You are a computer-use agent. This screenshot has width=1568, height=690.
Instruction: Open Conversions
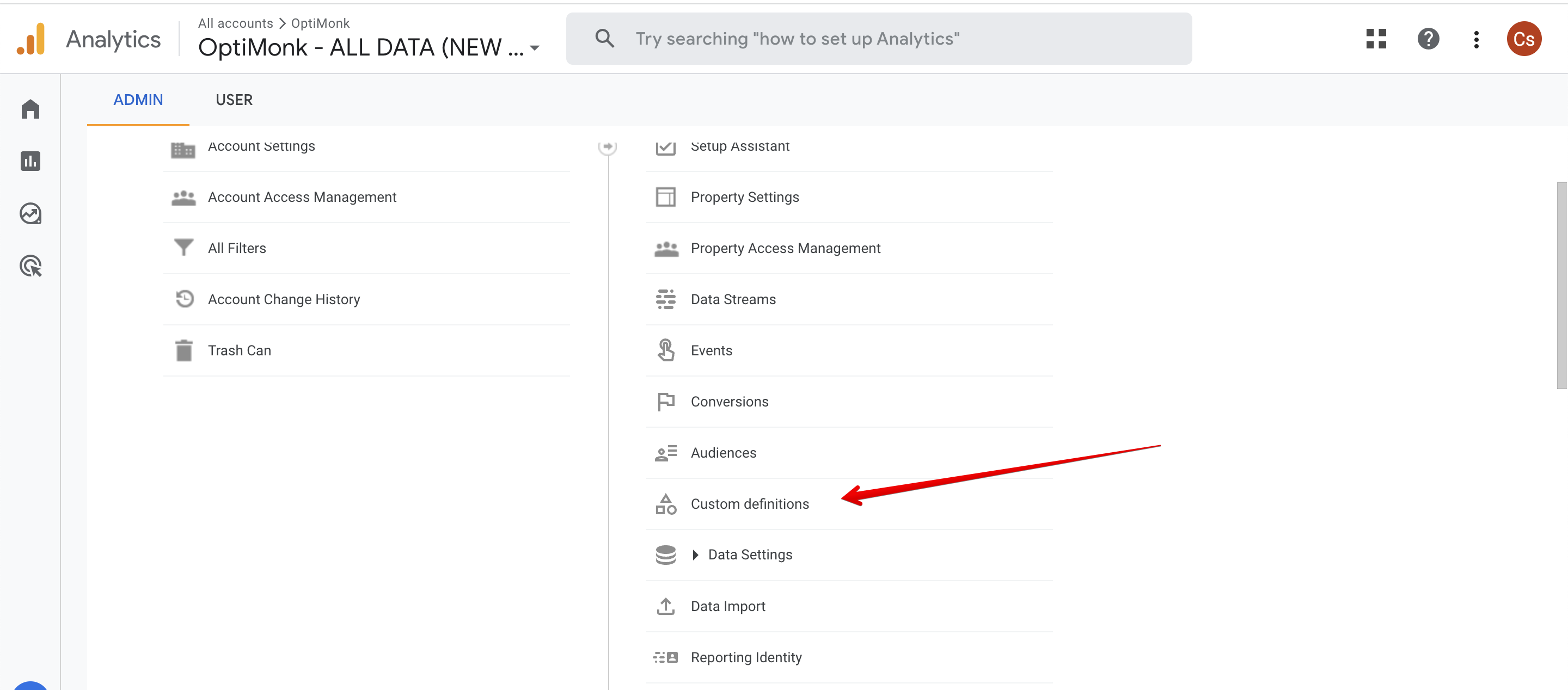coord(729,402)
